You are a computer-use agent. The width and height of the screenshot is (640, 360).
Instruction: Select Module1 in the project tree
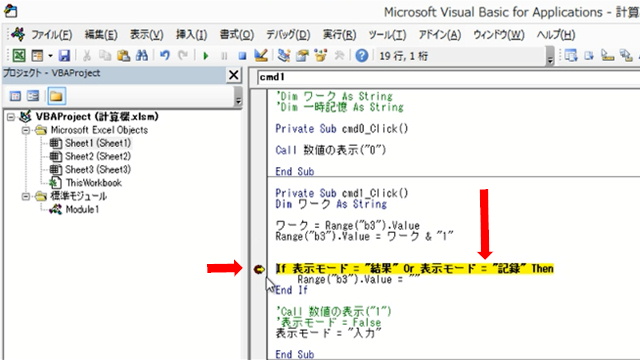pos(82,209)
